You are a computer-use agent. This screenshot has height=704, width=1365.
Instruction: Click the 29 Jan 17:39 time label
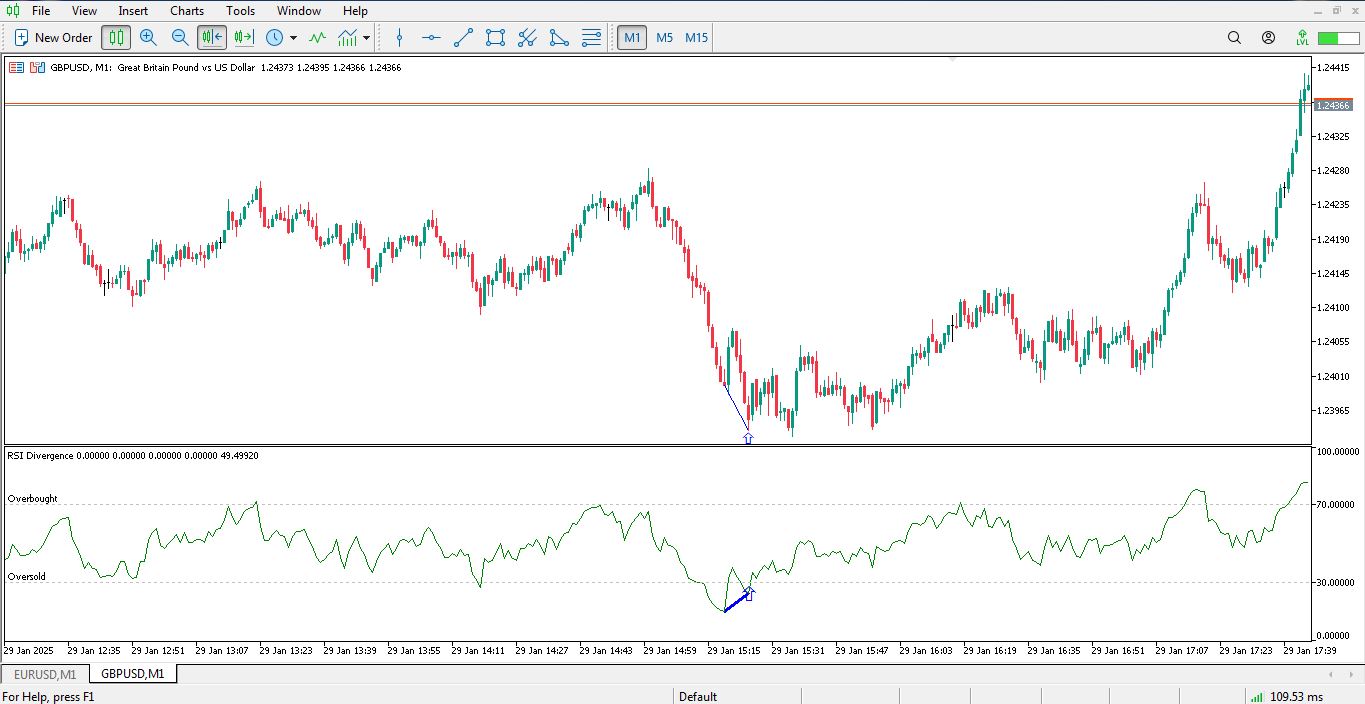(1309, 650)
